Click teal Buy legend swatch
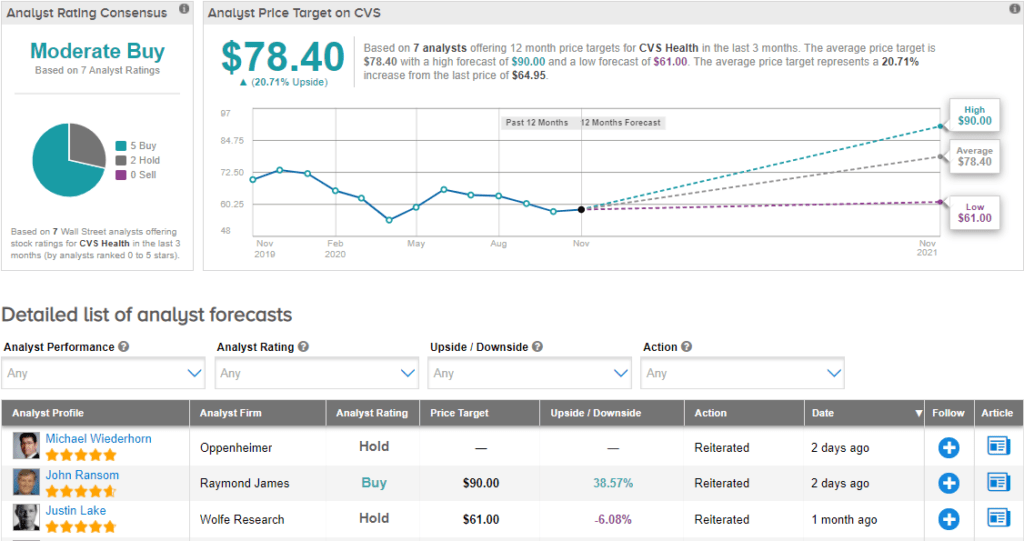This screenshot has width=1024, height=541. point(121,146)
